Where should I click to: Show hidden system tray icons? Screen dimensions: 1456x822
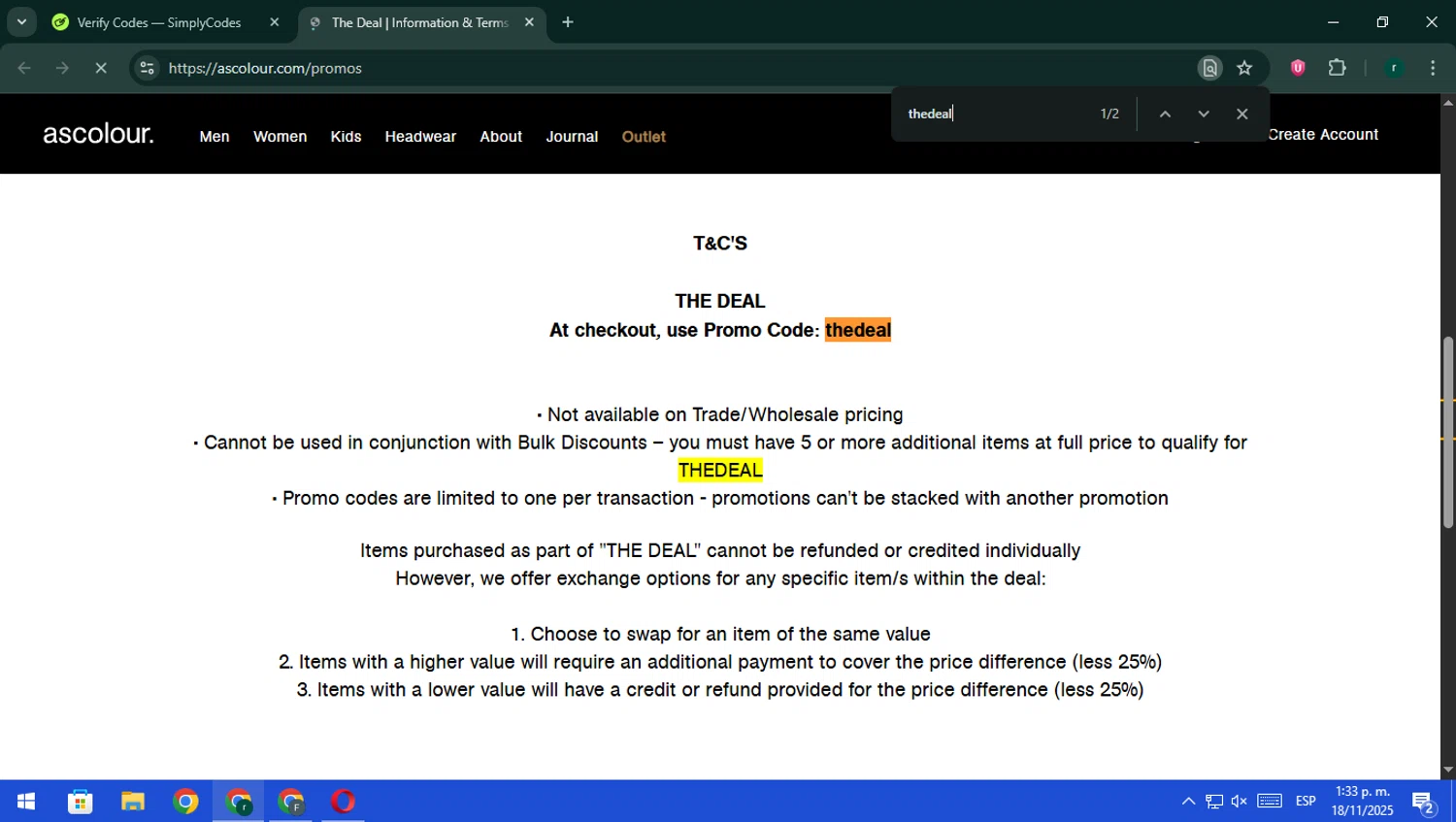pyautogui.click(x=1188, y=802)
